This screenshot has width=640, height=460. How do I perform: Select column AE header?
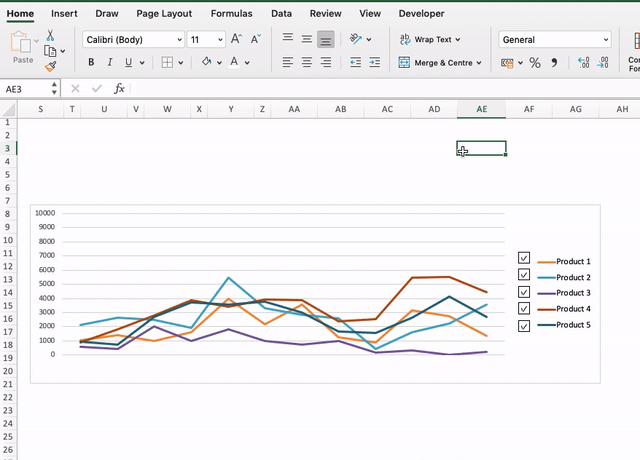[x=482, y=109]
